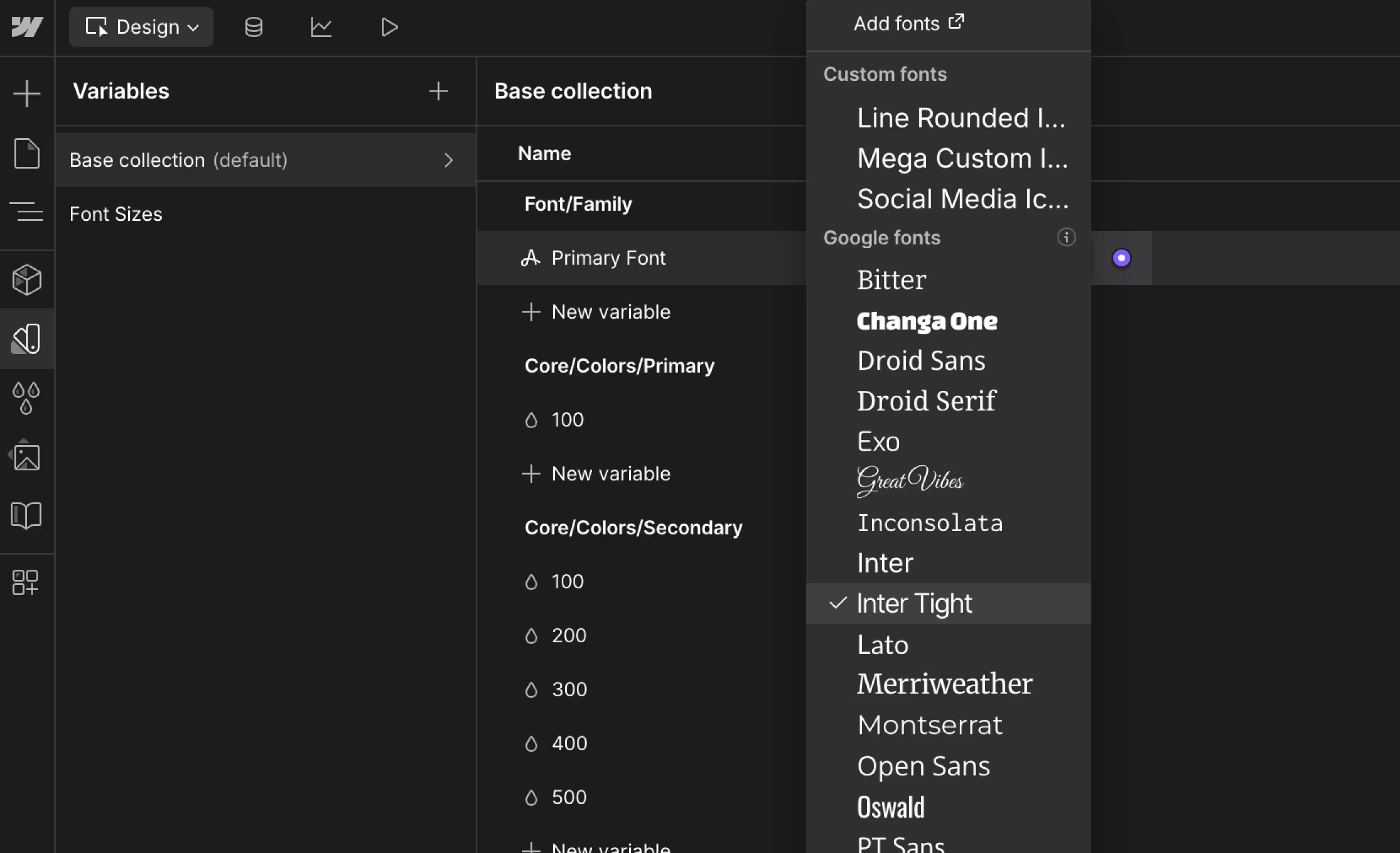1400x853 pixels.
Task: Select Font Sizes collection
Action: click(x=116, y=214)
